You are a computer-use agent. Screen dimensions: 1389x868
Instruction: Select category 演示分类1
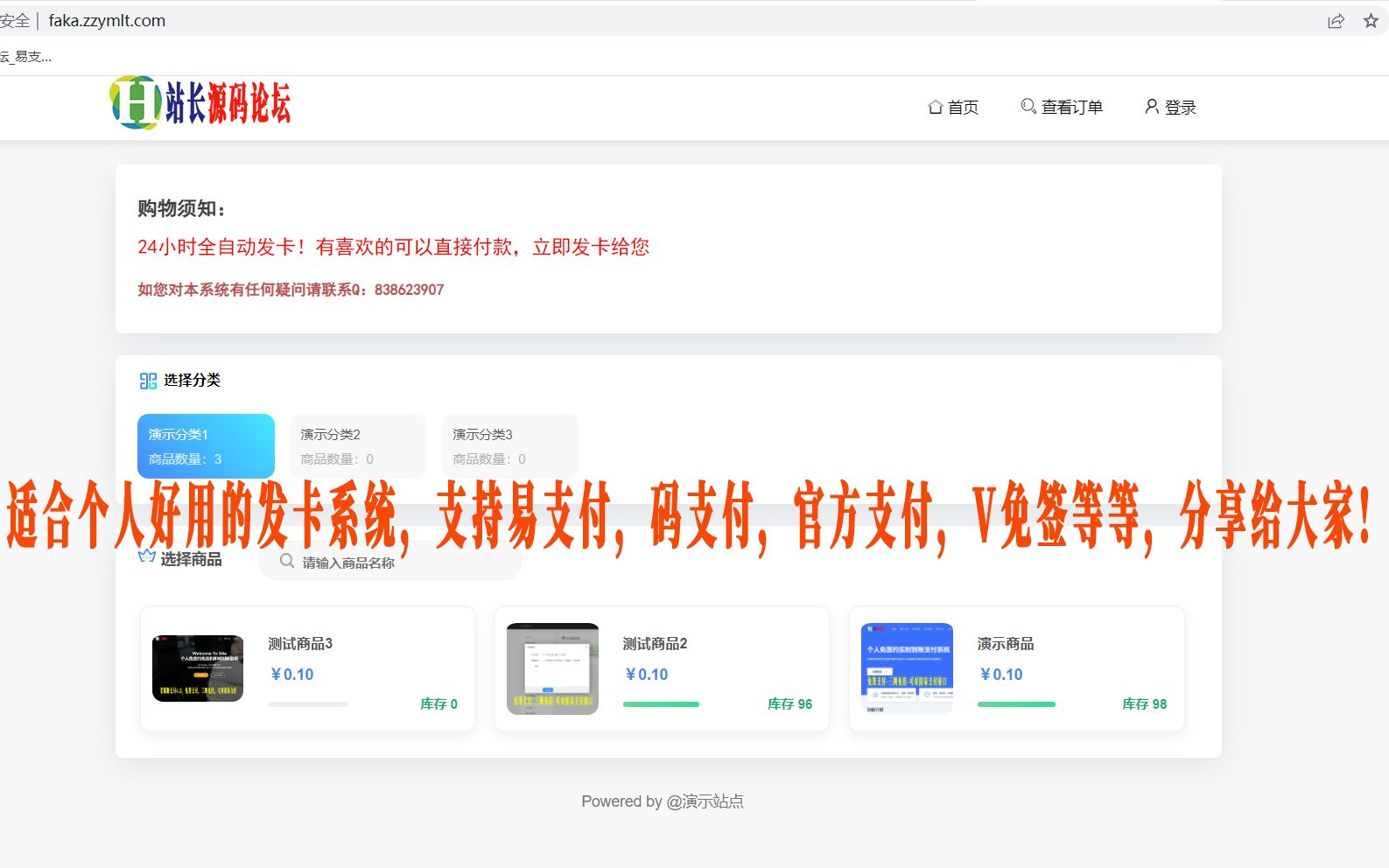pyautogui.click(x=206, y=446)
